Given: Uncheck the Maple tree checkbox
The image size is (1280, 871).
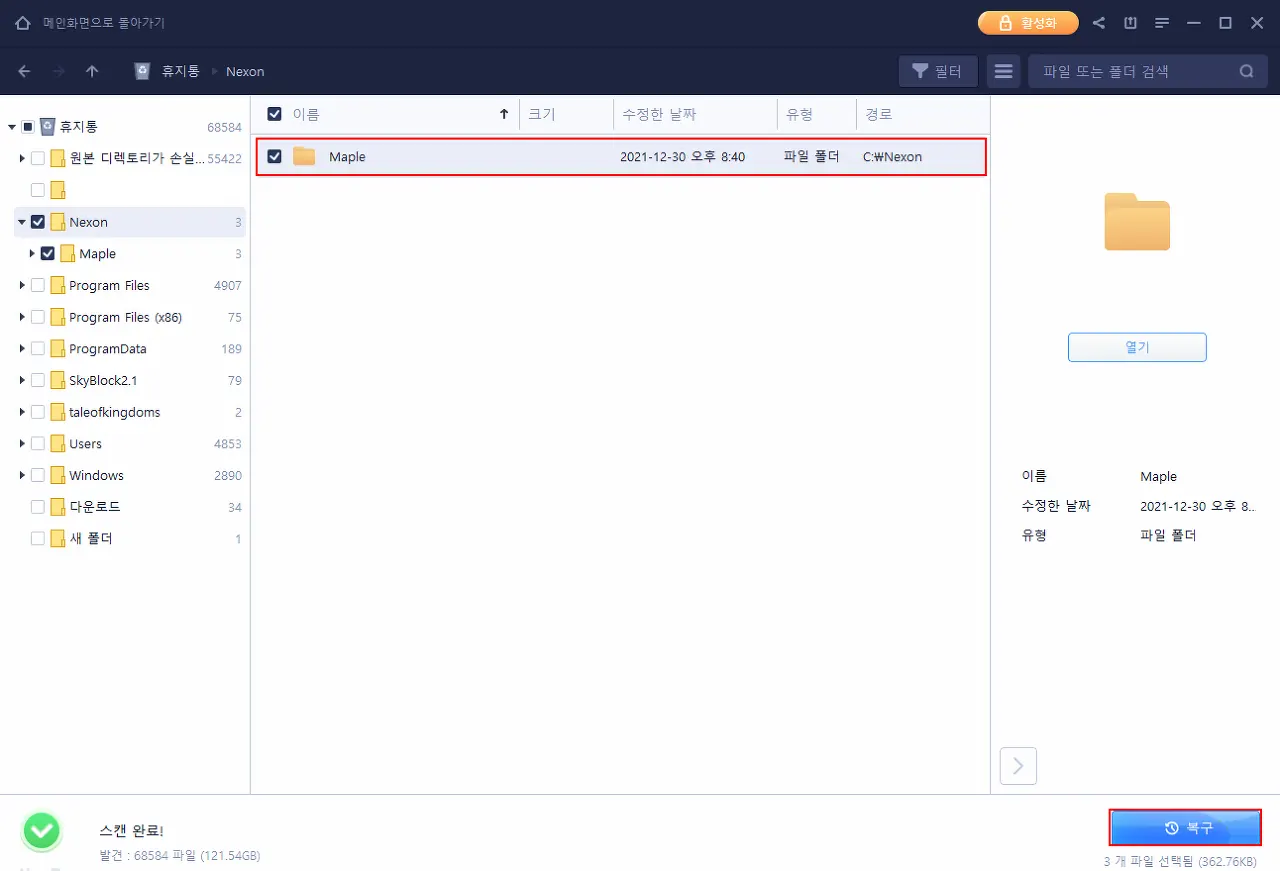Looking at the screenshot, I should tap(48, 253).
